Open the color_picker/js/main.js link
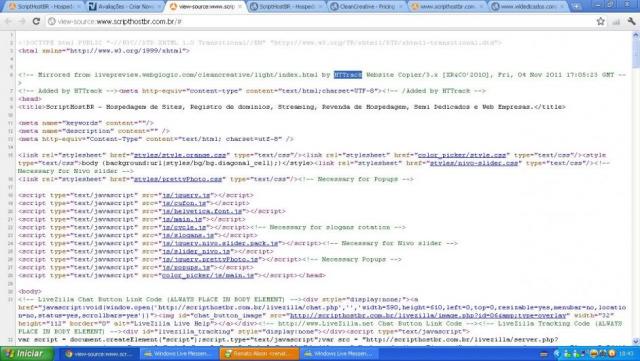The height and width of the screenshot is (361, 640). 208,276
